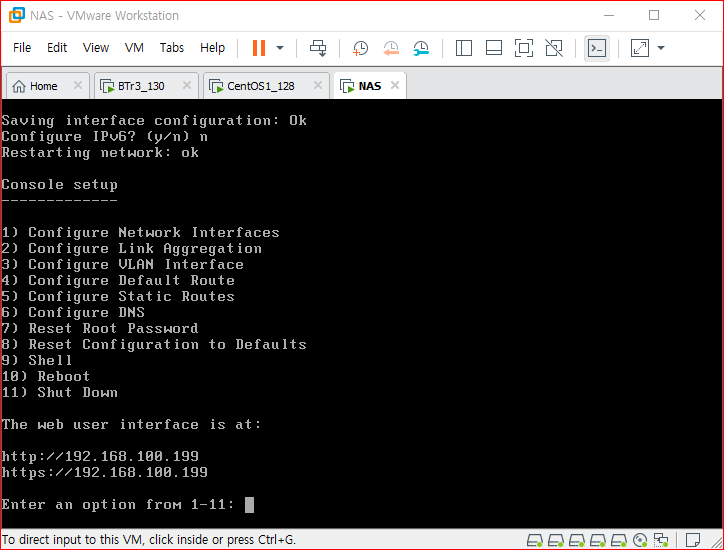Open the stretch mode dropdown arrow
724x550 pixels.
tap(661, 48)
